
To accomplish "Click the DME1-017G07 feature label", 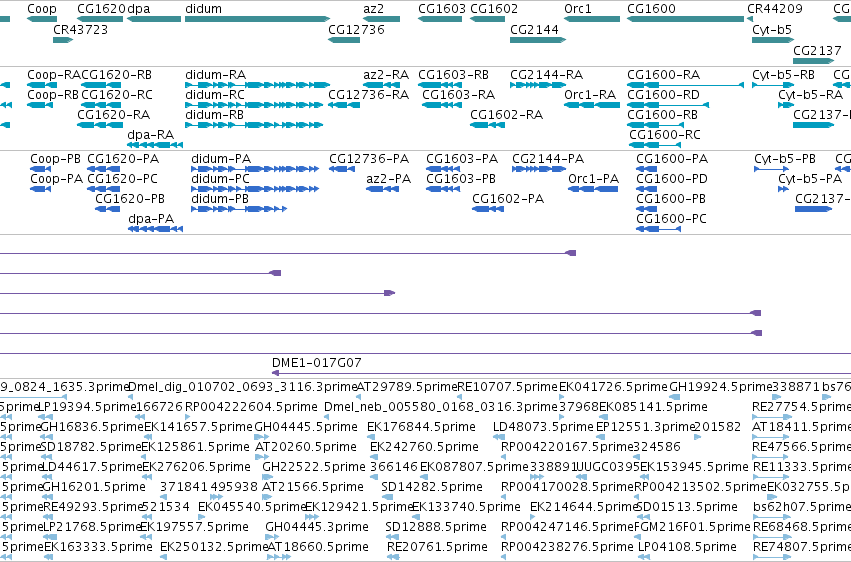I will (316, 363).
